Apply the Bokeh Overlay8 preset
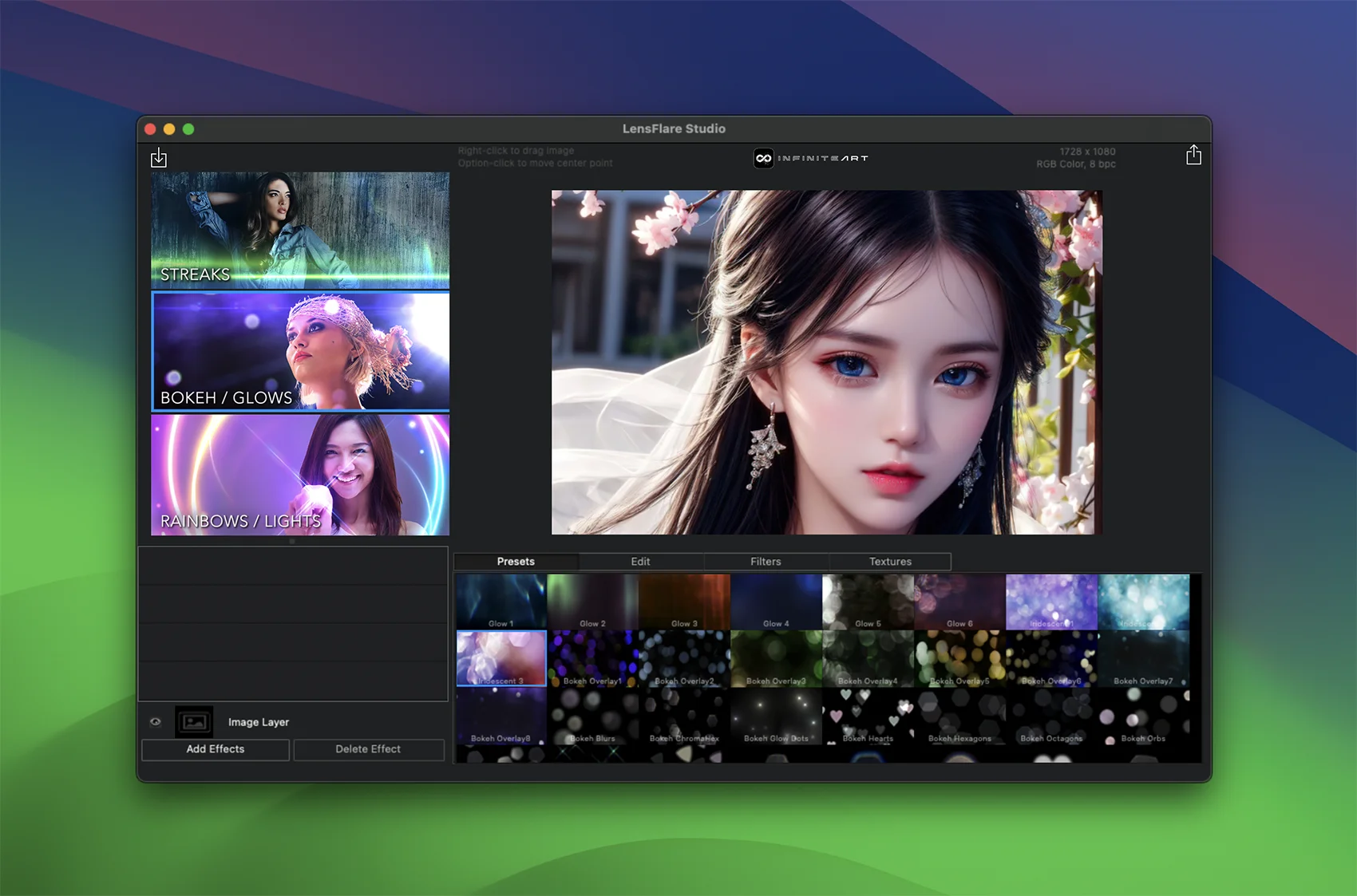The width and height of the screenshot is (1357, 896). 501,716
